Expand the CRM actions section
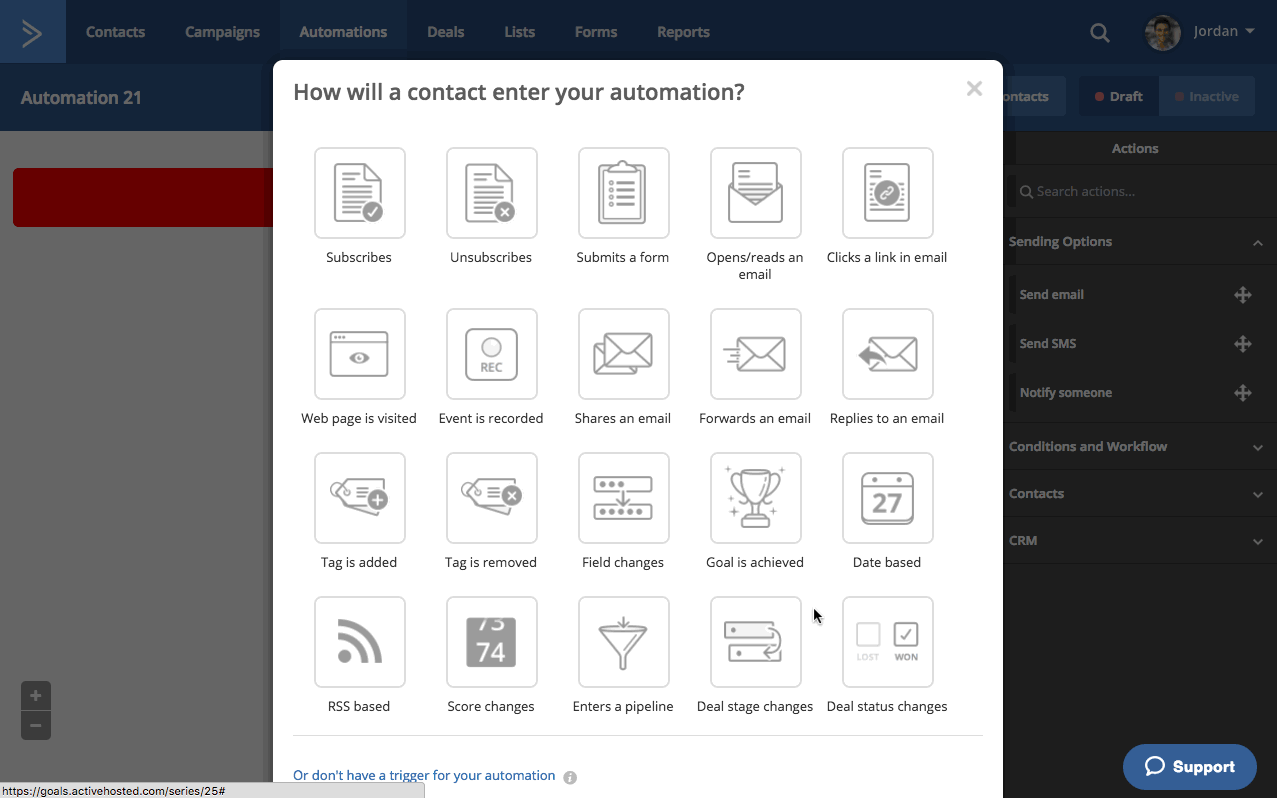 [x=1257, y=541]
